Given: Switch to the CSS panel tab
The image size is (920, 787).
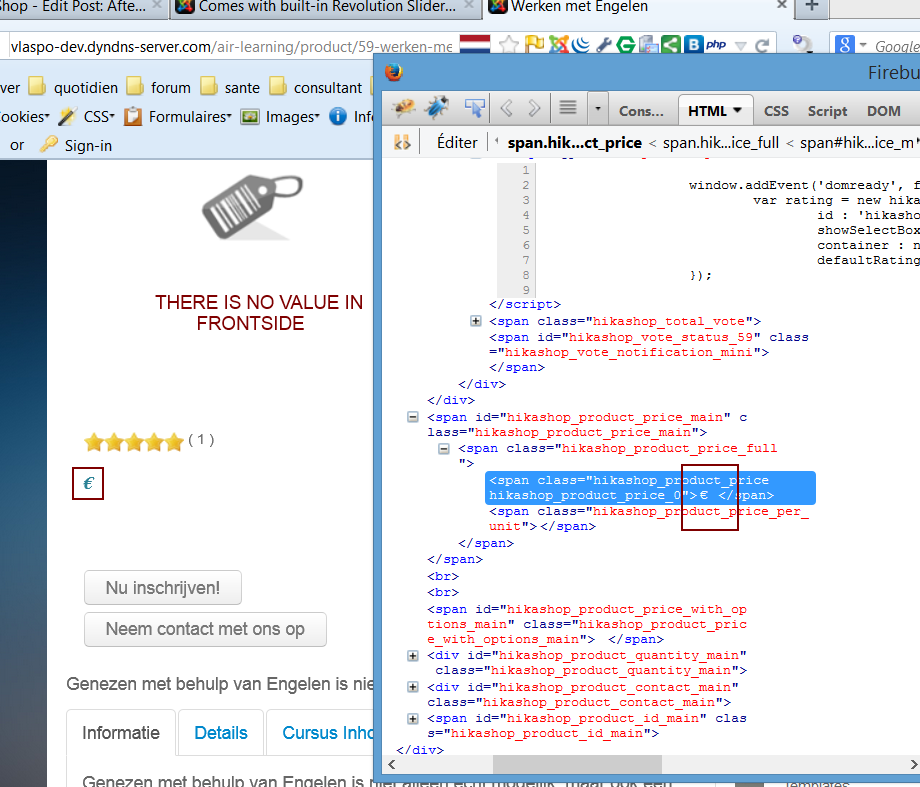Looking at the screenshot, I should point(776,111).
